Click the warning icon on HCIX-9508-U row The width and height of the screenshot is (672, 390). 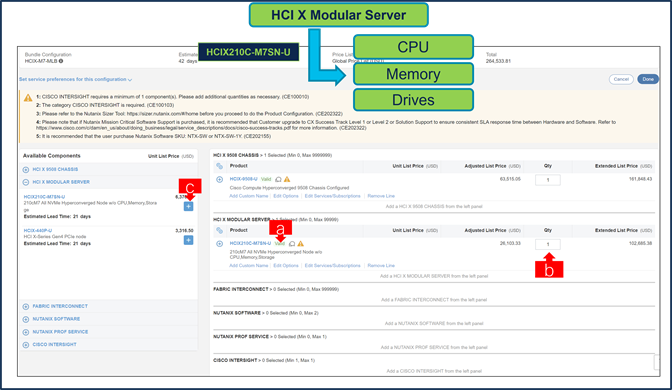pos(287,179)
